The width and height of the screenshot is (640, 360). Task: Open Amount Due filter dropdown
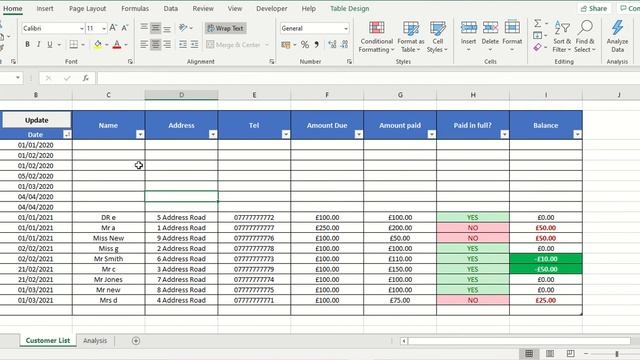click(x=358, y=134)
